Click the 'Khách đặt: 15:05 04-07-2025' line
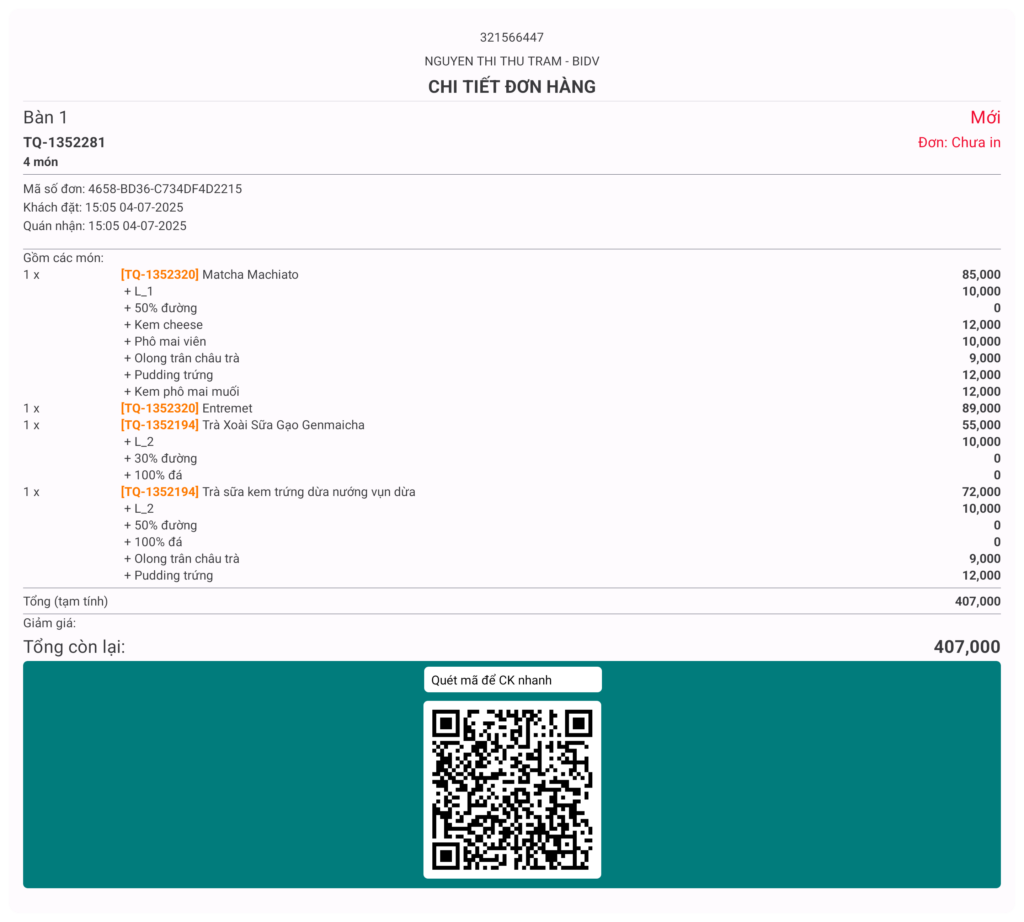 click(103, 207)
